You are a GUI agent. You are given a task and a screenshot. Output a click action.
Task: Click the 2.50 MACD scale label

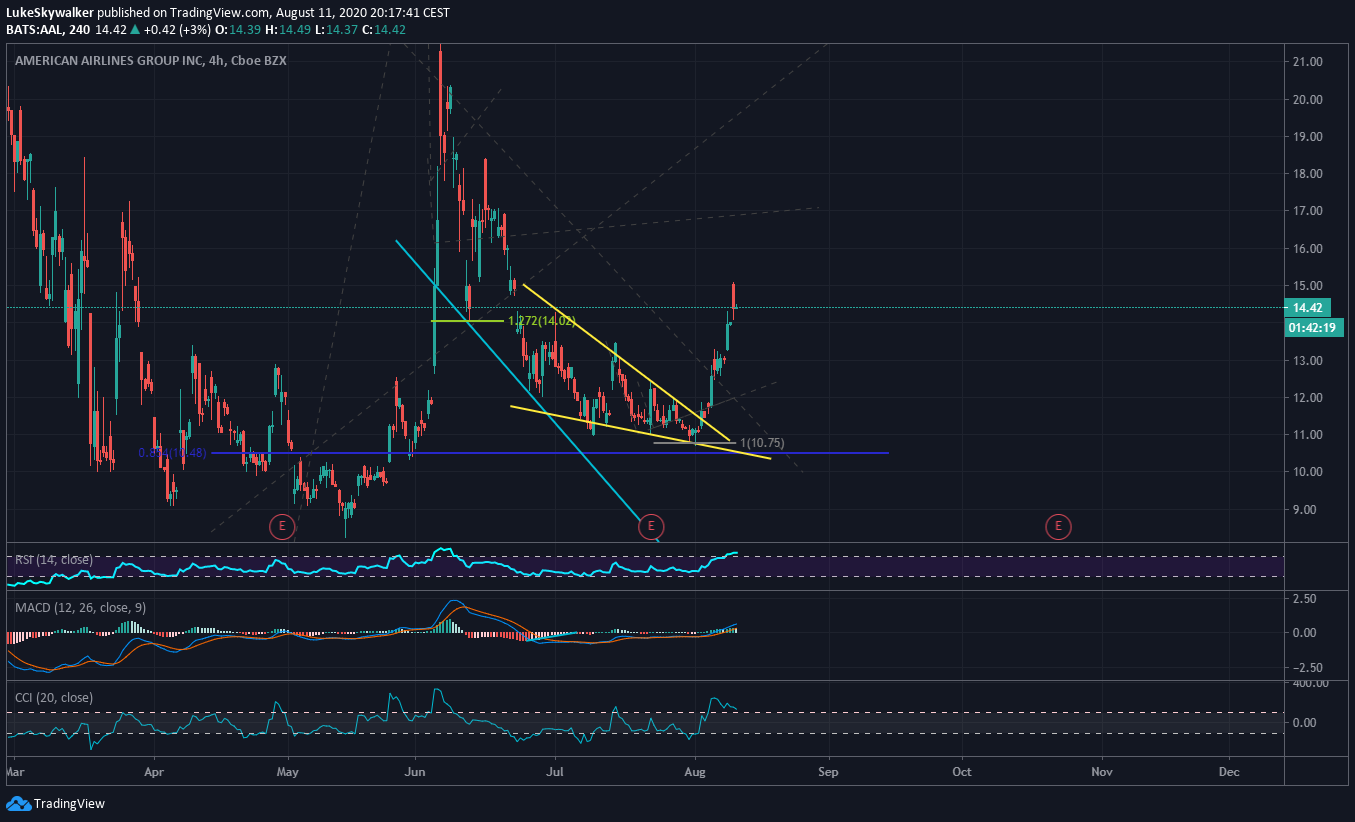(1305, 598)
